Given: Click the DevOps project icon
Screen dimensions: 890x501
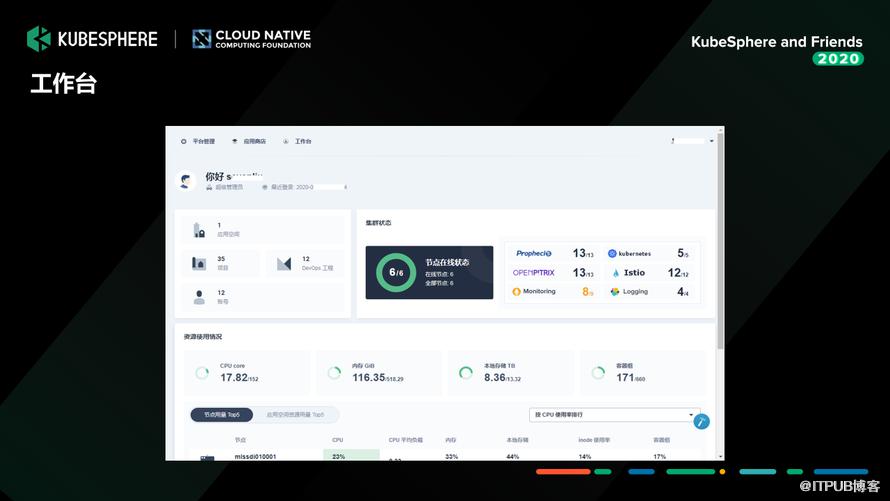Looking at the screenshot, I should point(284,264).
